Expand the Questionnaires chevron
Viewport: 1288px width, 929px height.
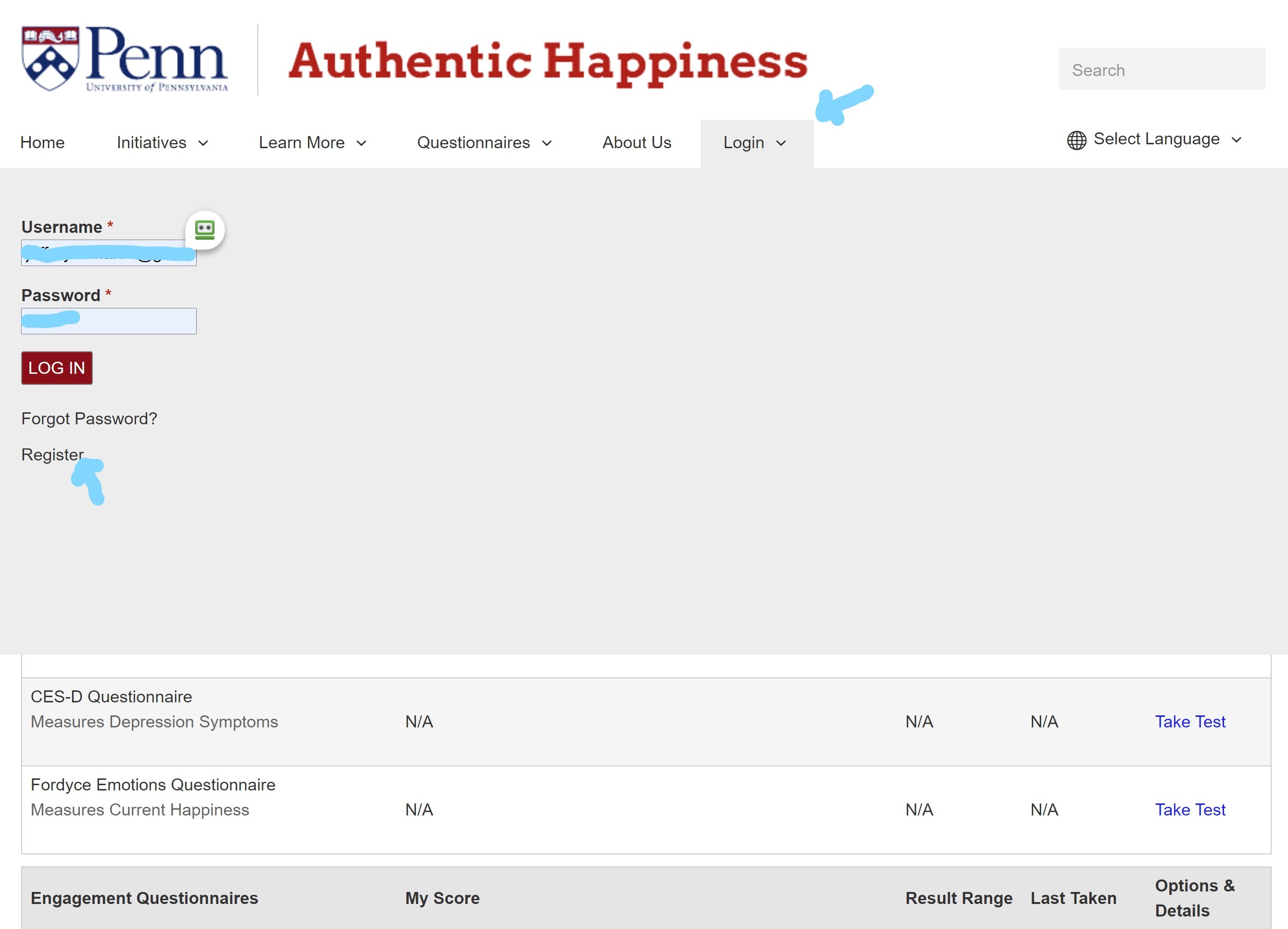coord(547,143)
